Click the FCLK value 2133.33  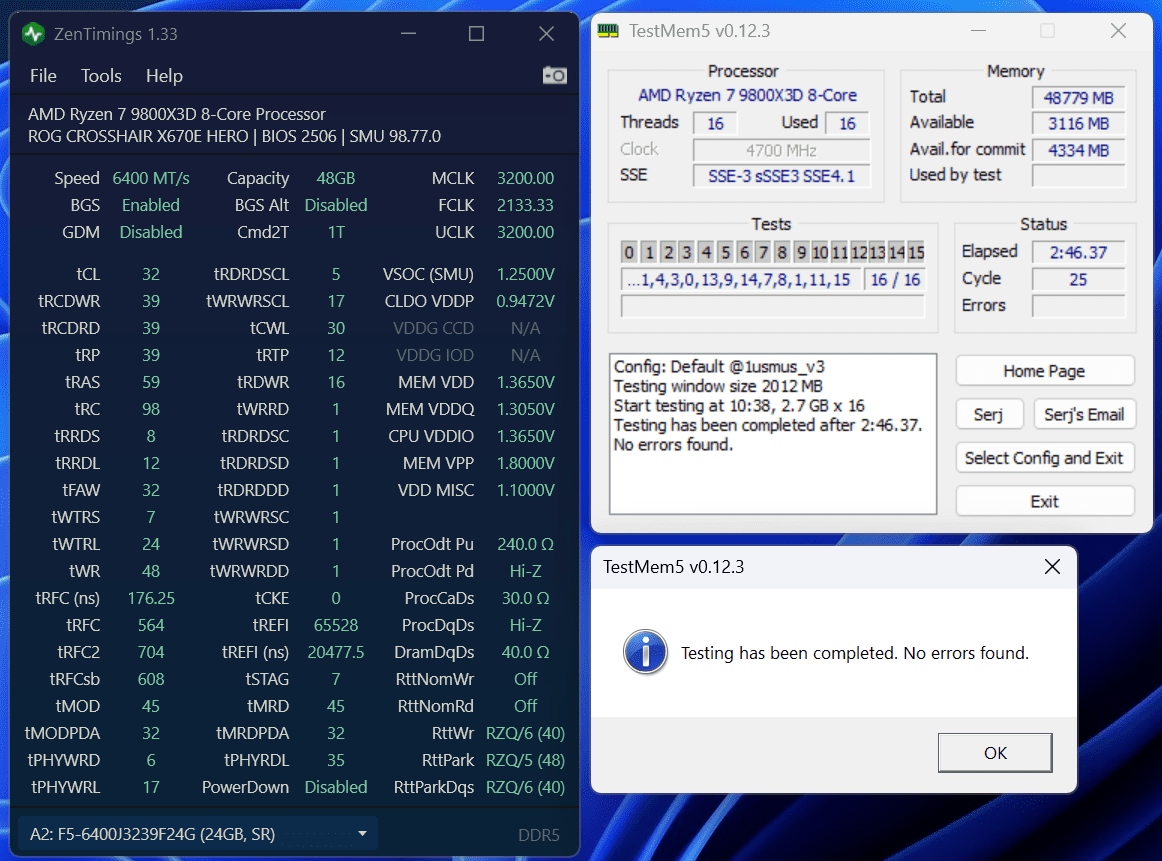tap(525, 205)
